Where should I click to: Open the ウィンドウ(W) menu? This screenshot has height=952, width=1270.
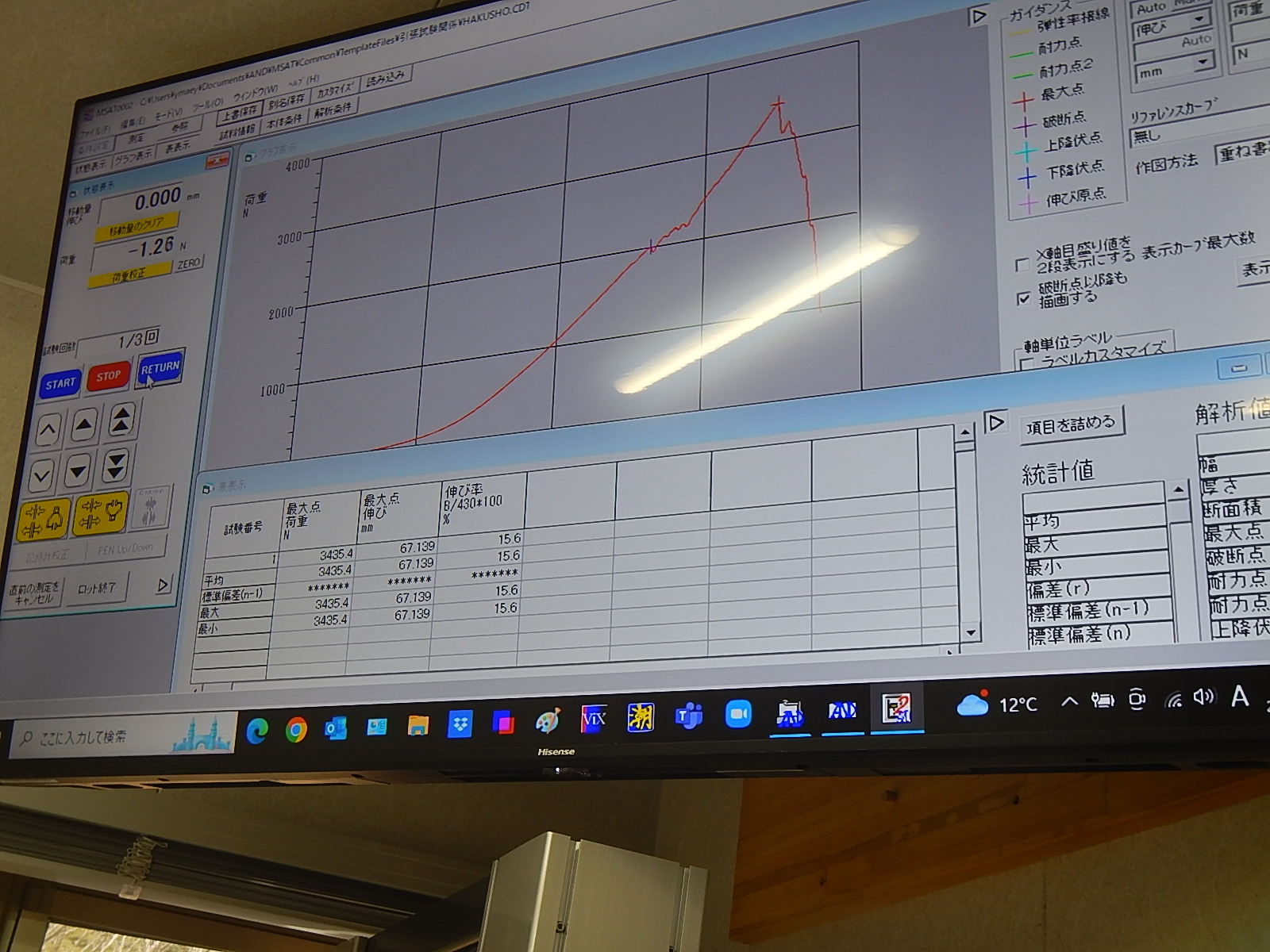pyautogui.click(x=255, y=92)
